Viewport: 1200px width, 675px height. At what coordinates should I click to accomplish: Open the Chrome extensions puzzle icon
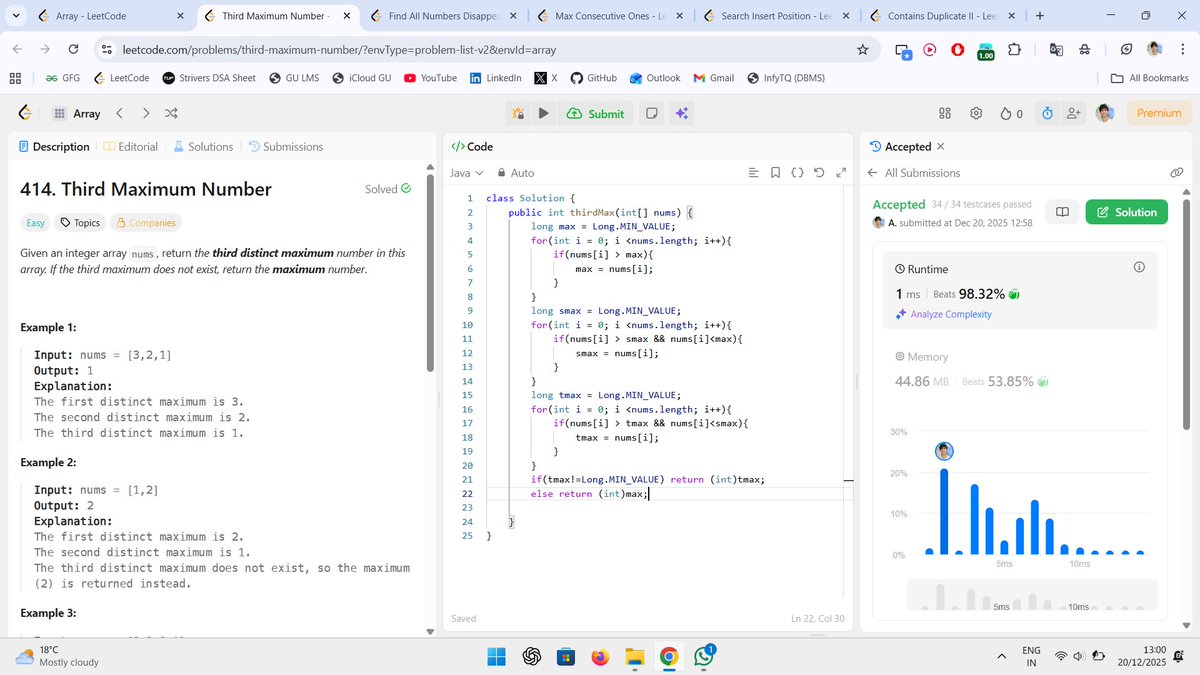point(1015,49)
